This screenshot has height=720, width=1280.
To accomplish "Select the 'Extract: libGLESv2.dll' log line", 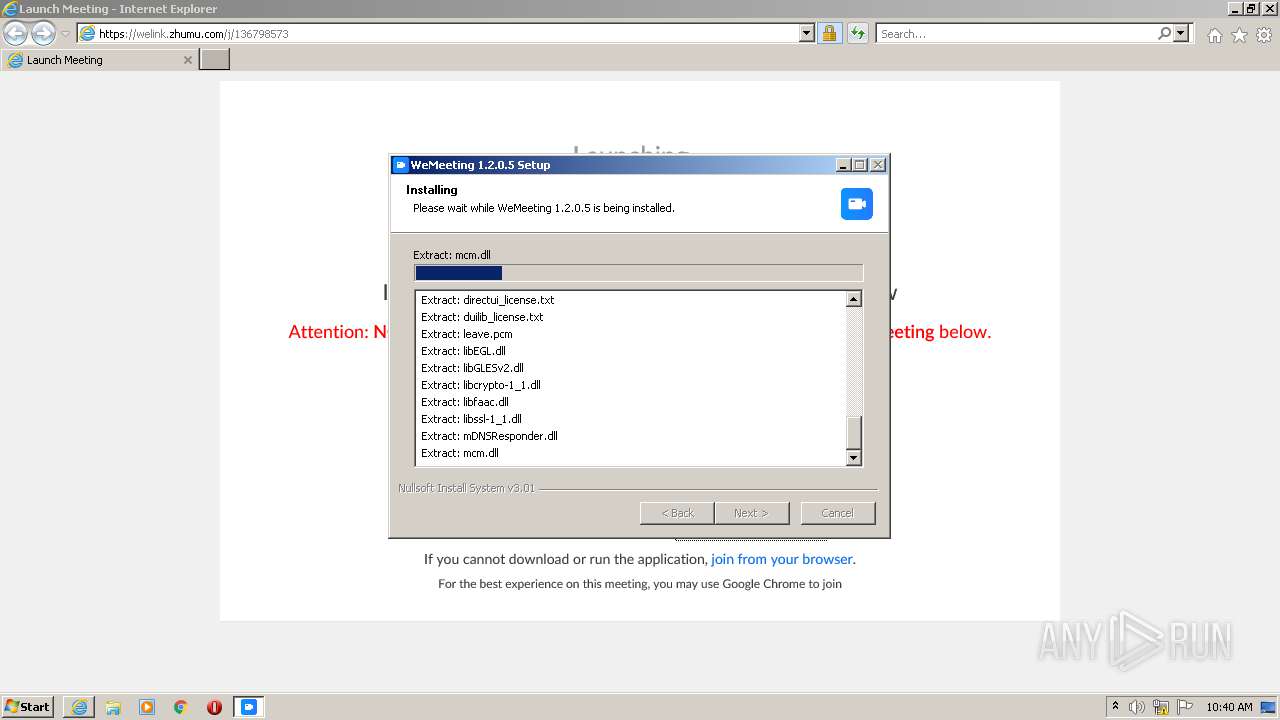I will (472, 368).
